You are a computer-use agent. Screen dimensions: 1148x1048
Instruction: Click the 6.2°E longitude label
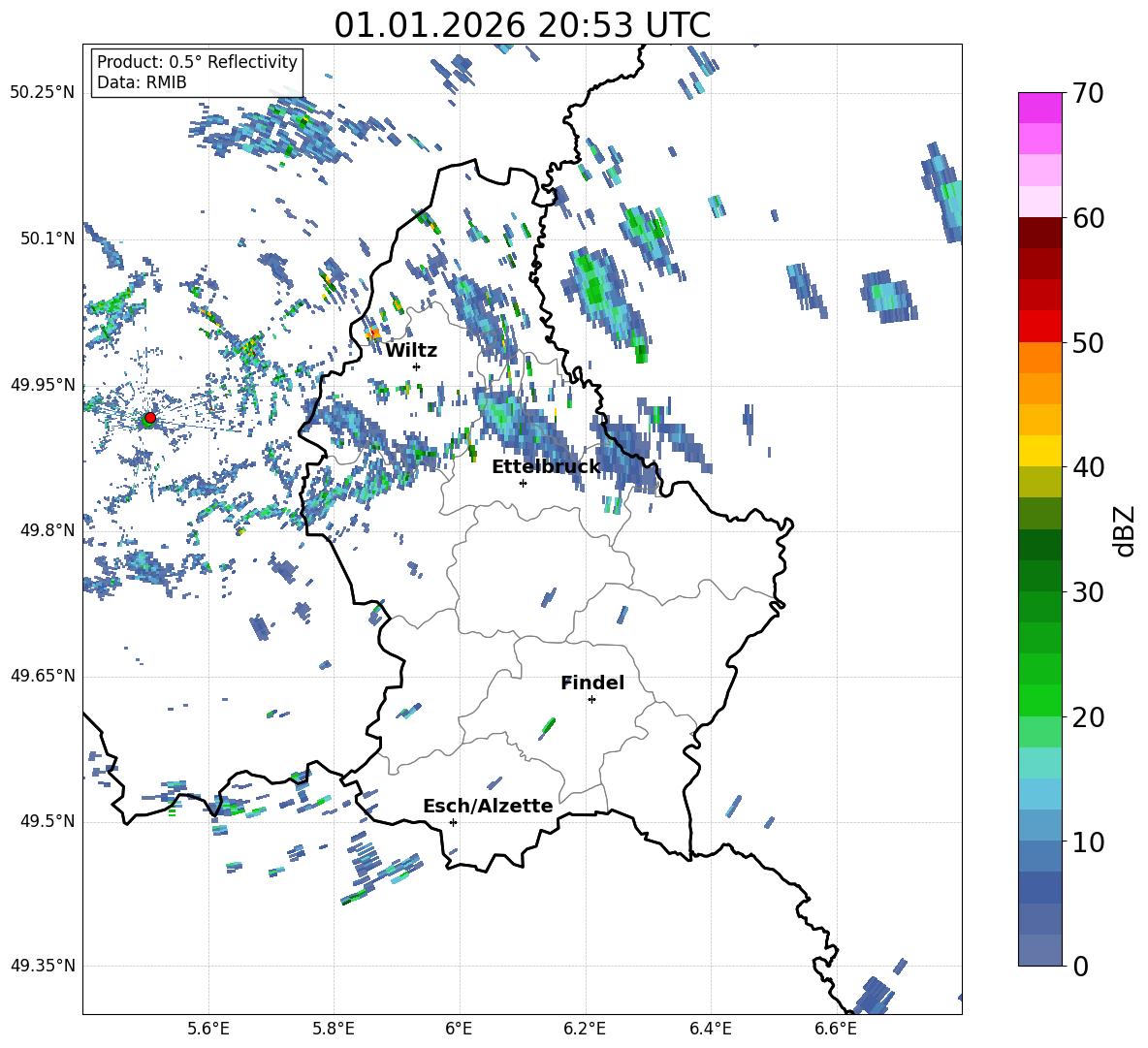[585, 1029]
